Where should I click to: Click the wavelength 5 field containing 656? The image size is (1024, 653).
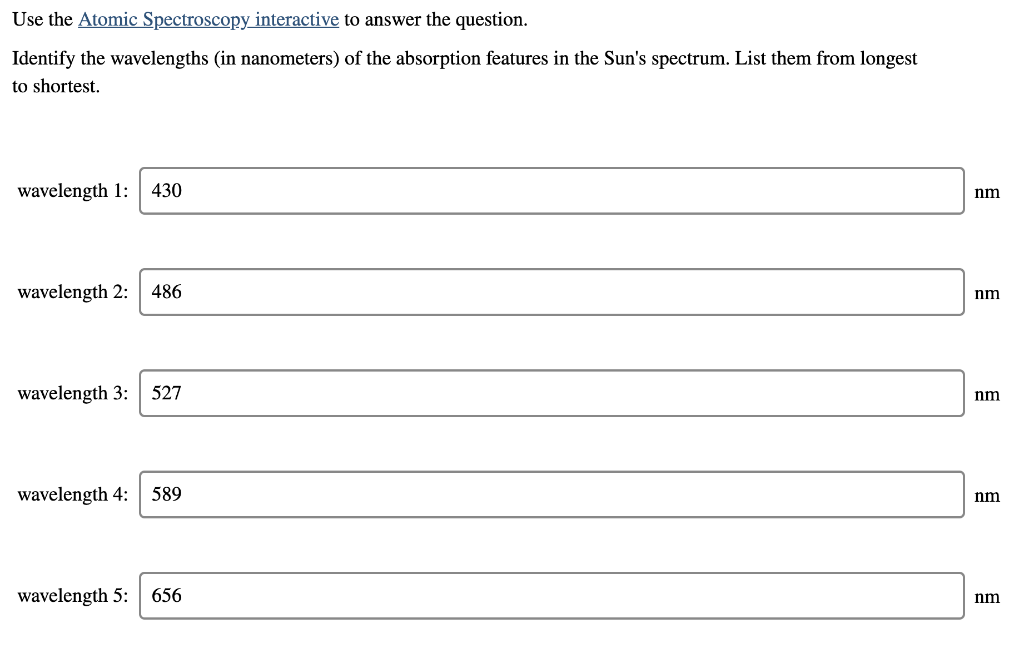[x=550, y=595]
